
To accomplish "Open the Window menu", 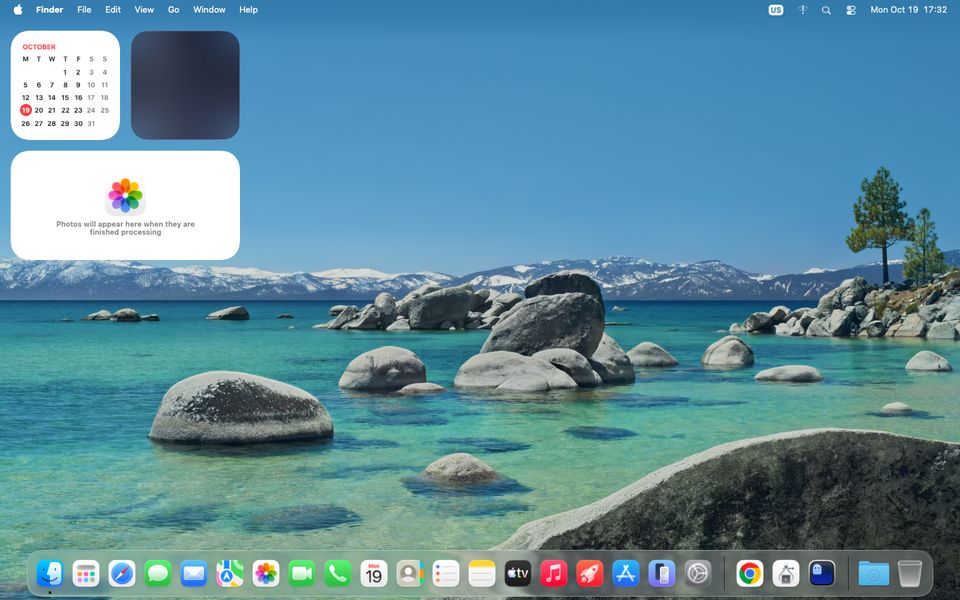I will [x=209, y=10].
